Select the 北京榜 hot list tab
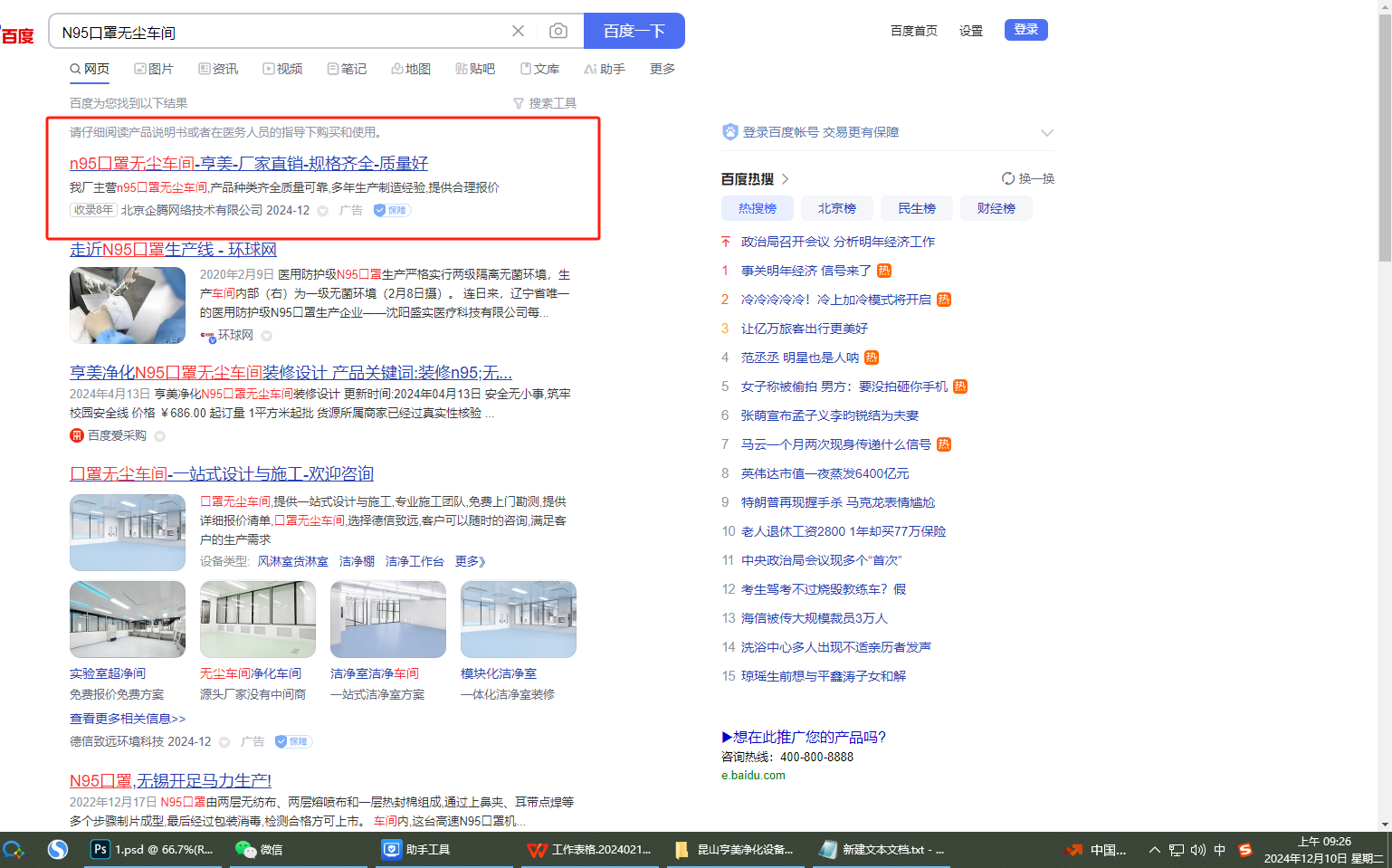1392x868 pixels. [x=836, y=208]
